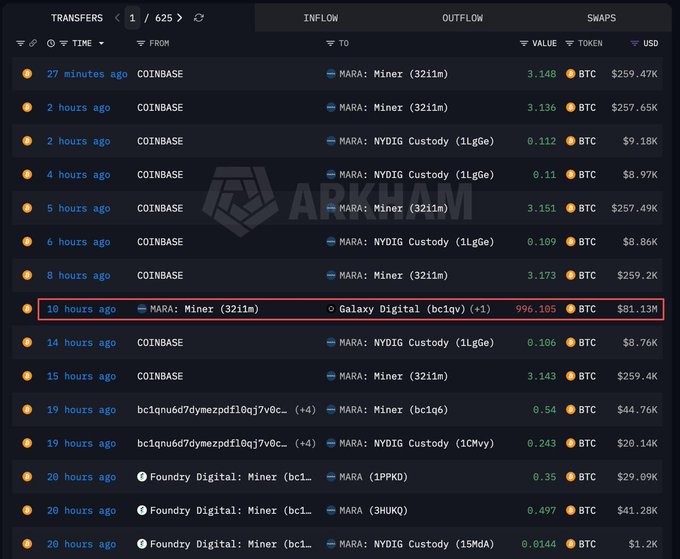Image resolution: width=680 pixels, height=559 pixels.
Task: Open MARA: NYDIG Custody (15MdA) recipient
Action: [x=416, y=544]
